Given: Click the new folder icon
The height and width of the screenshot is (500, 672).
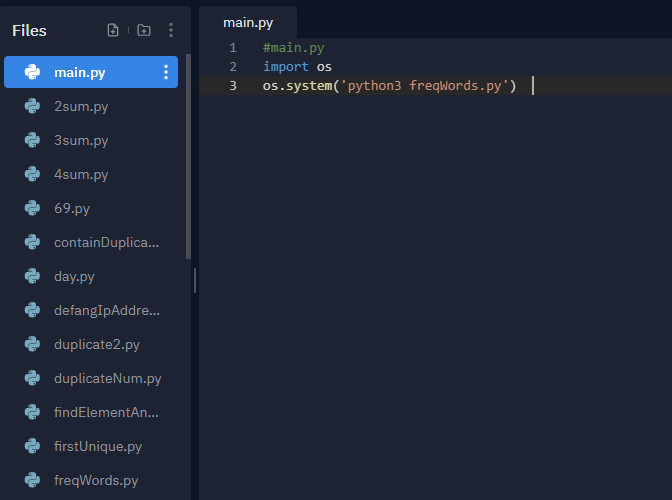Looking at the screenshot, I should (144, 30).
